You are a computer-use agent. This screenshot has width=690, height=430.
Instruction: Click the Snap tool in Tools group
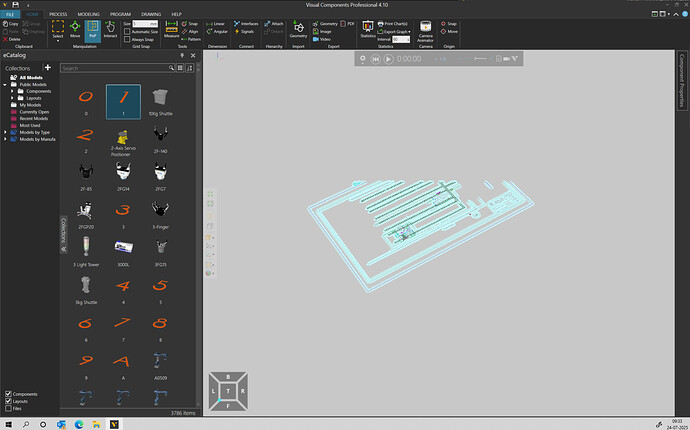click(190, 24)
